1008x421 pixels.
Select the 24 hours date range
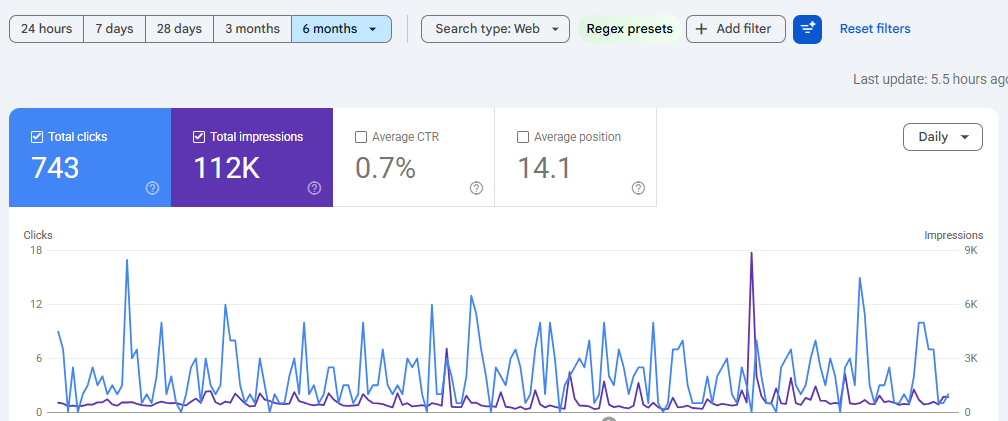coord(46,29)
